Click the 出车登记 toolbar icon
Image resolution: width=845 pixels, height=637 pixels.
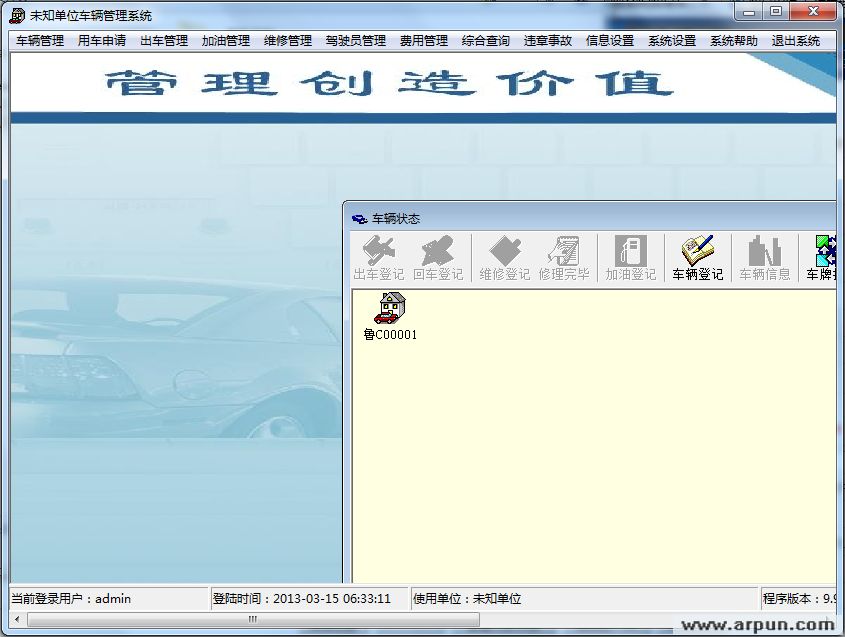click(379, 257)
